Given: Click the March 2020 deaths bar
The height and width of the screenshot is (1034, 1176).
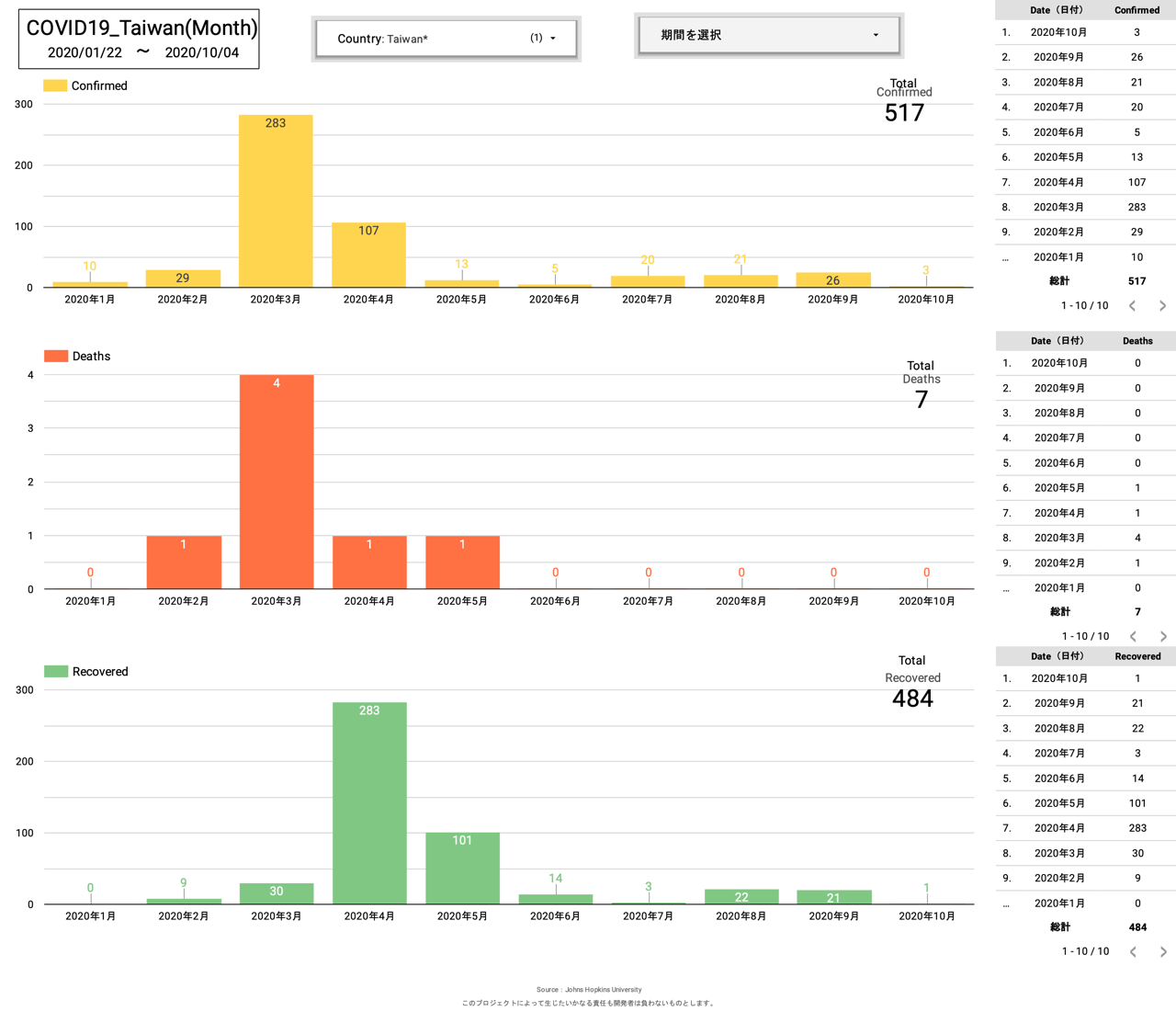Looking at the screenshot, I should click(x=277, y=483).
